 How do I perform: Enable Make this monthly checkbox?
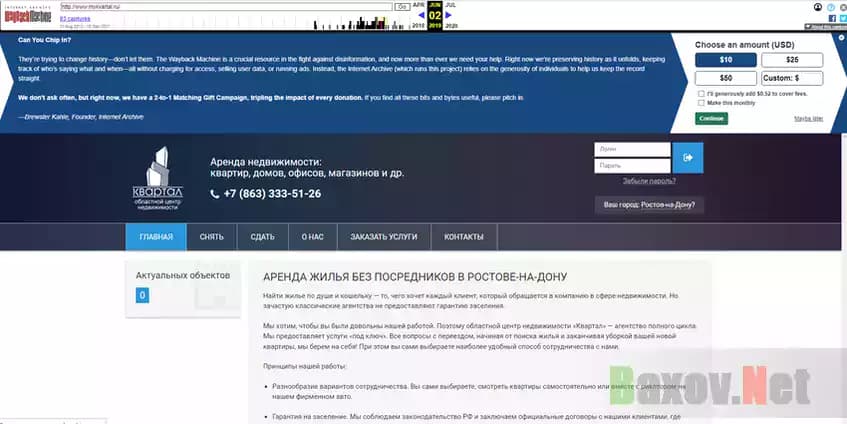(x=701, y=103)
